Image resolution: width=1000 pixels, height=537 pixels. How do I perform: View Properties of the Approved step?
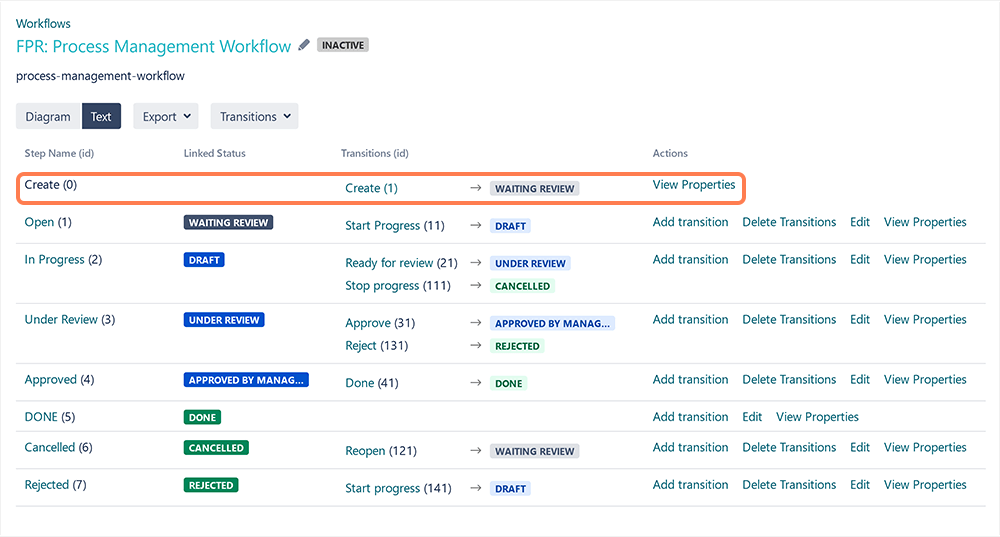point(925,380)
